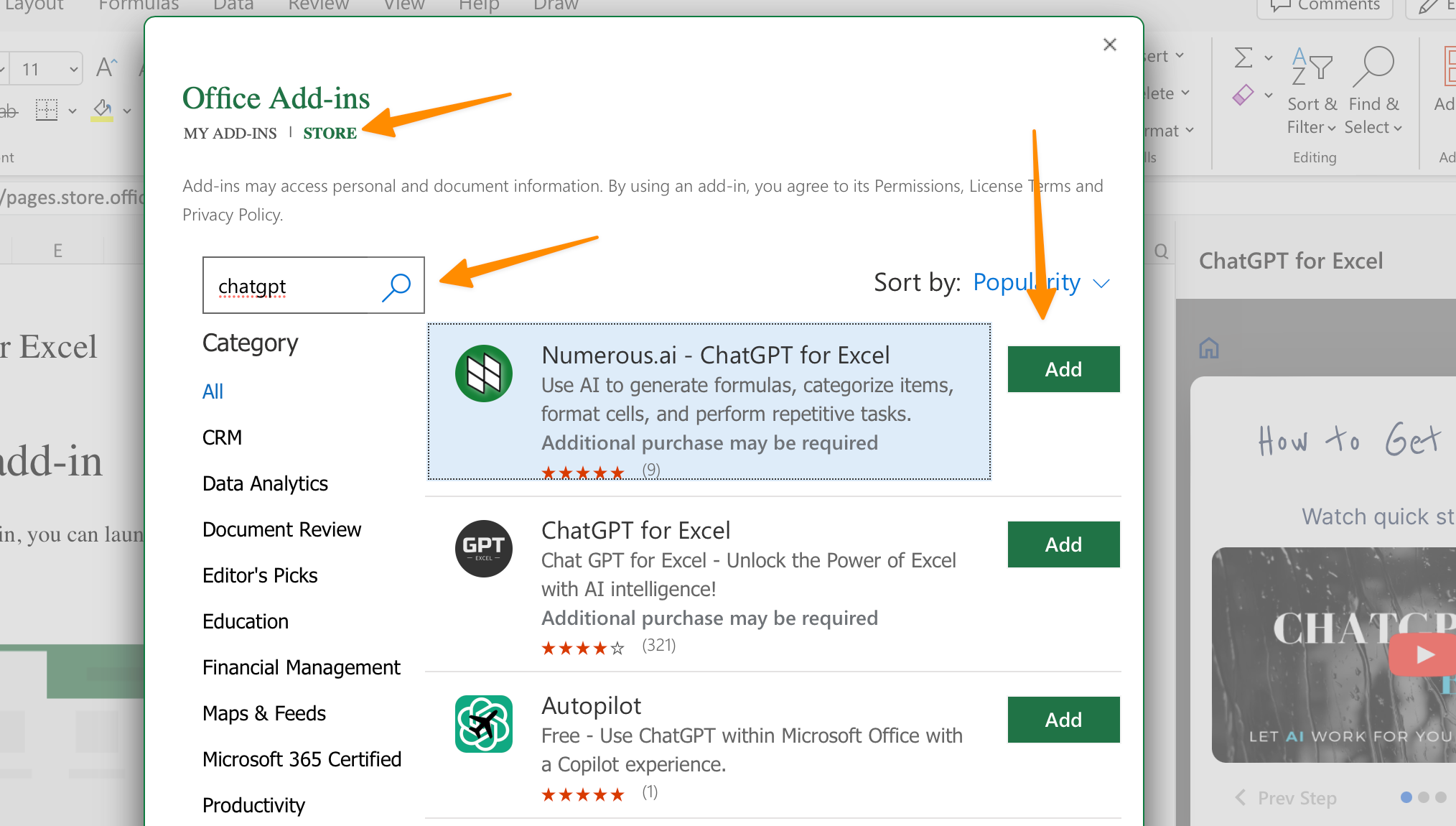The image size is (1456, 826).
Task: Open the AutoSum sigma icon
Action: pos(1243,57)
